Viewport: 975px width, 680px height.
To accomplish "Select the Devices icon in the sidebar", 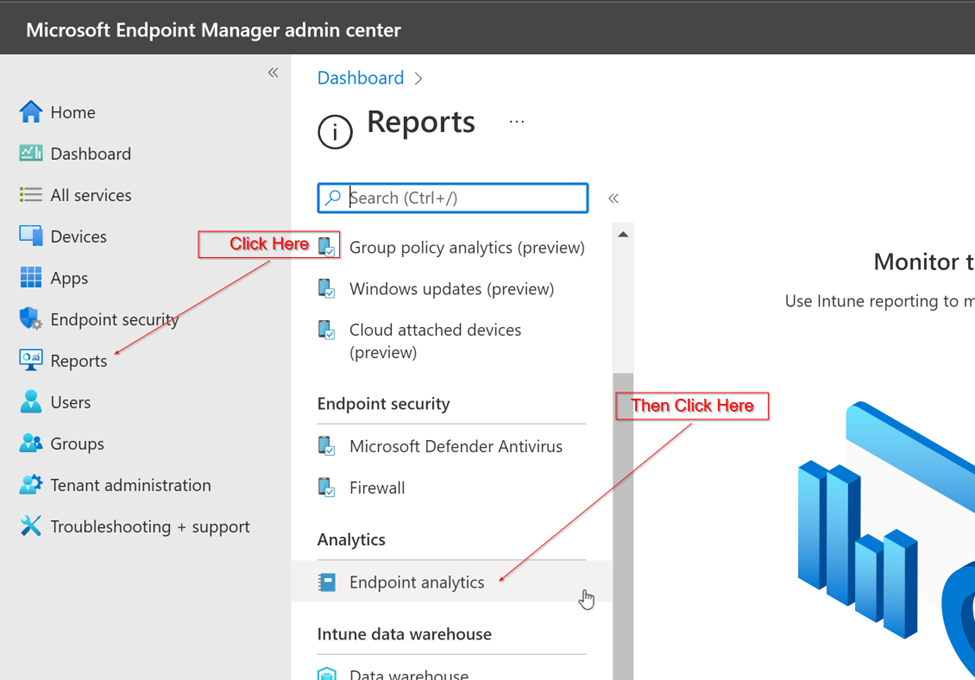I will [32, 236].
